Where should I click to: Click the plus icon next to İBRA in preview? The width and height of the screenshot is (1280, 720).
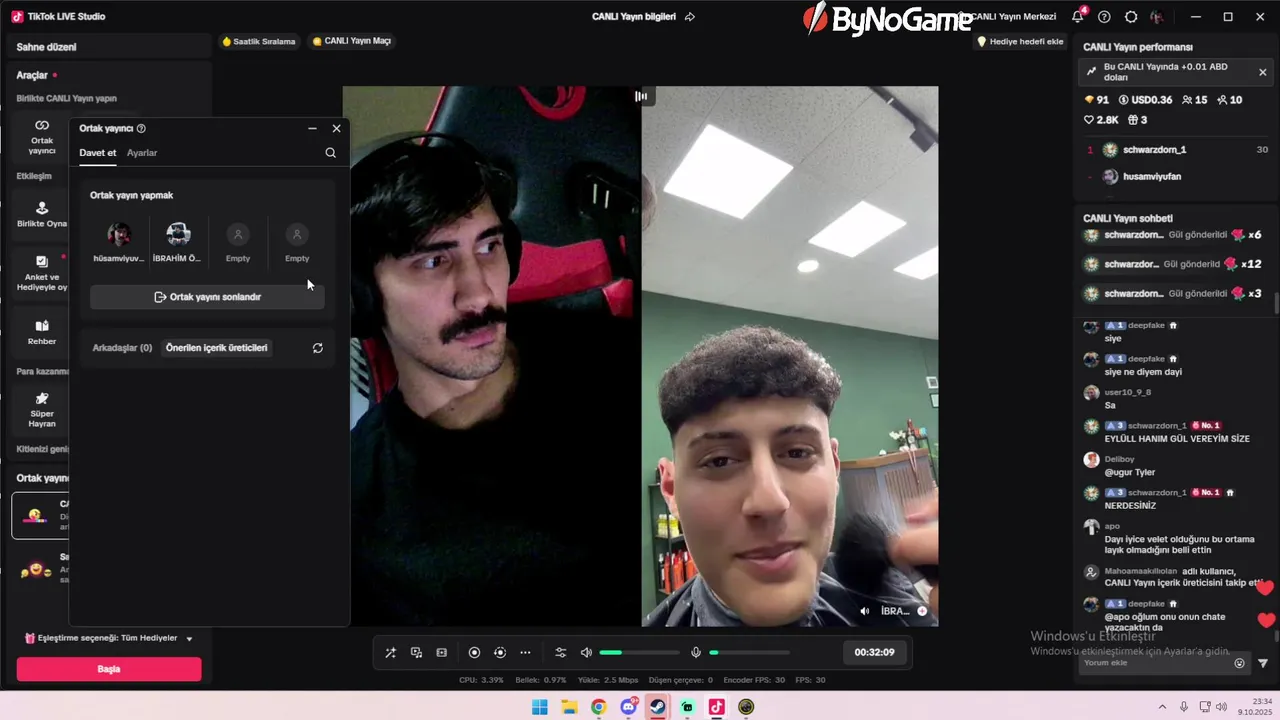(x=922, y=611)
